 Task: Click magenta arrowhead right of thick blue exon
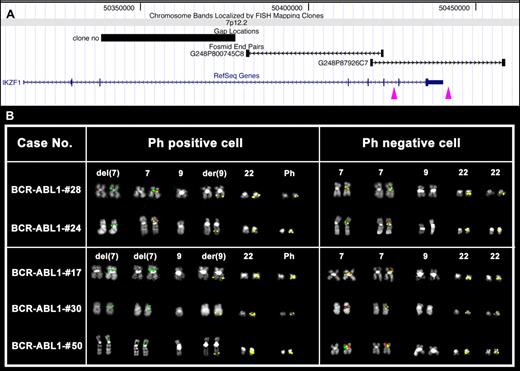tap(448, 93)
